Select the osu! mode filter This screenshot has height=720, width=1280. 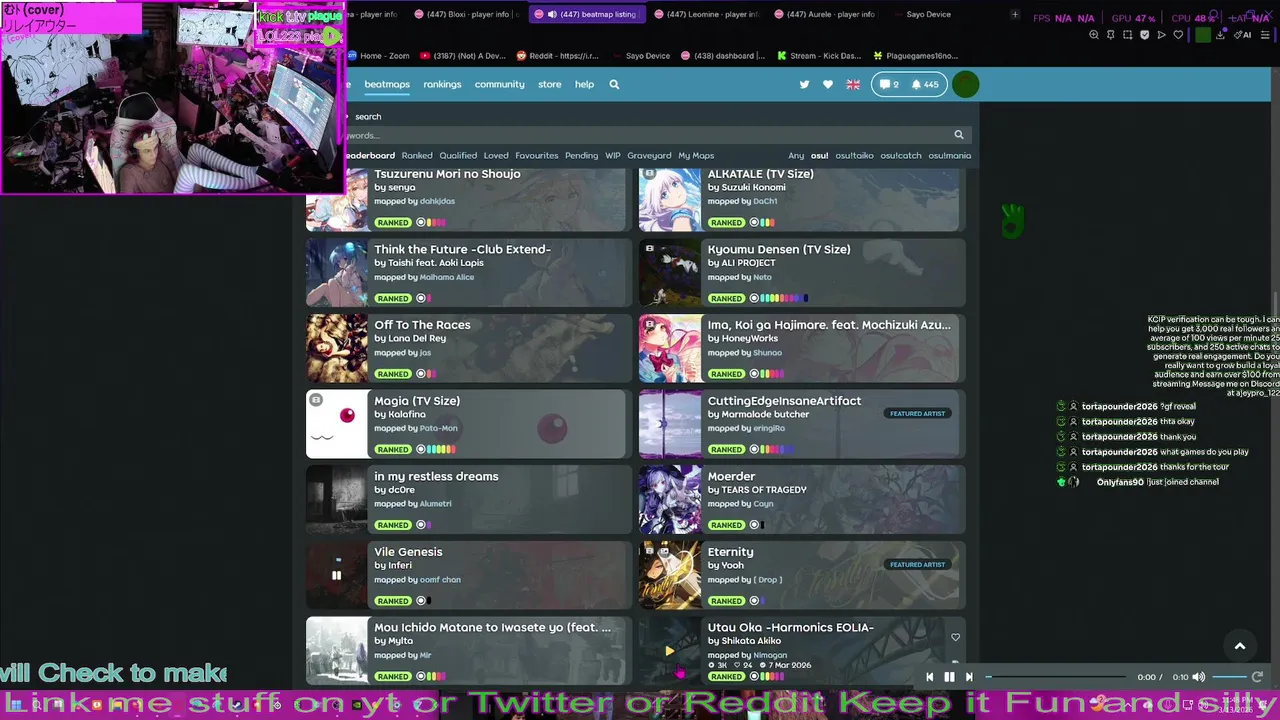(819, 156)
